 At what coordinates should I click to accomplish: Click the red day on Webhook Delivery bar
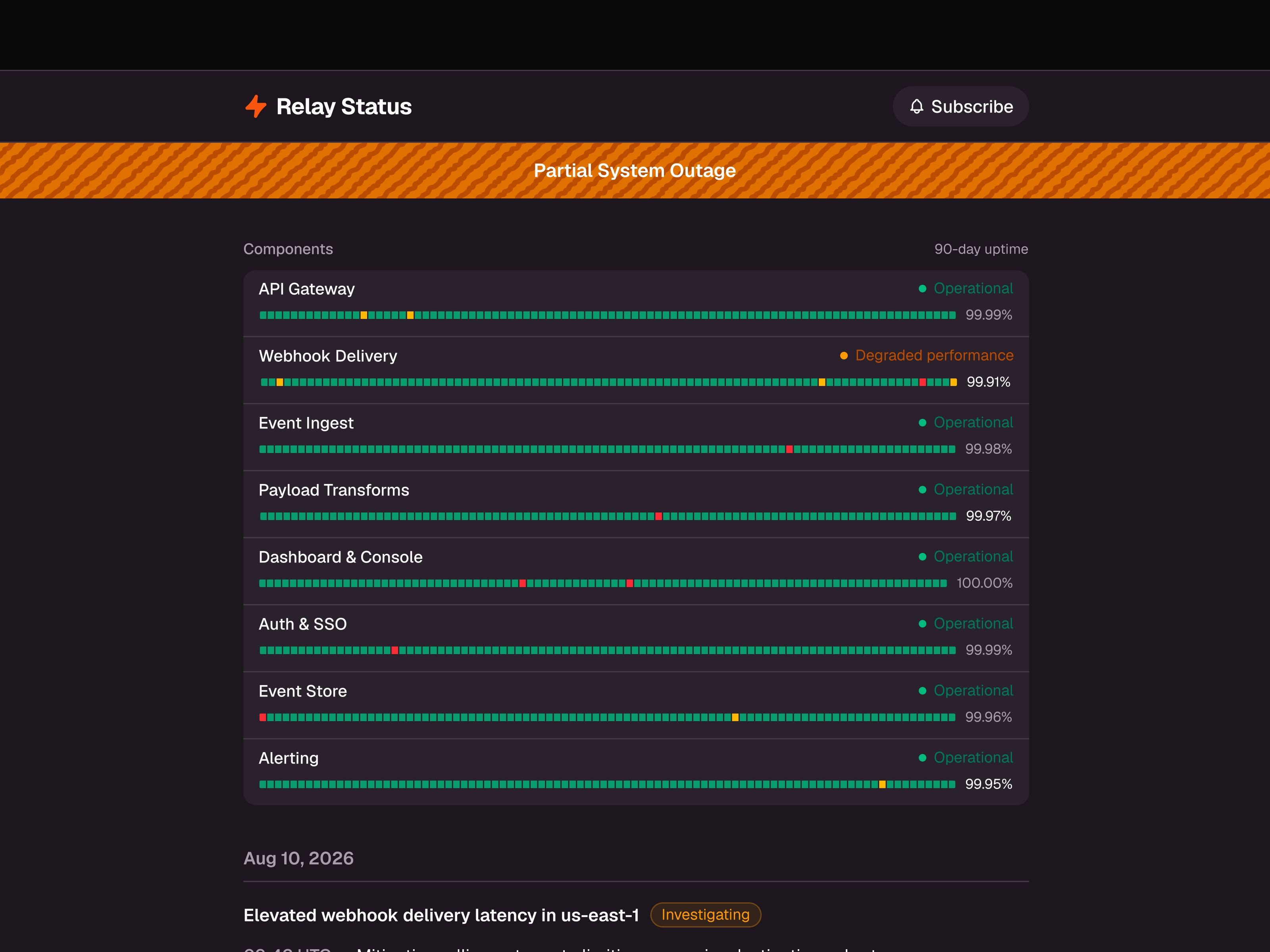coord(922,382)
